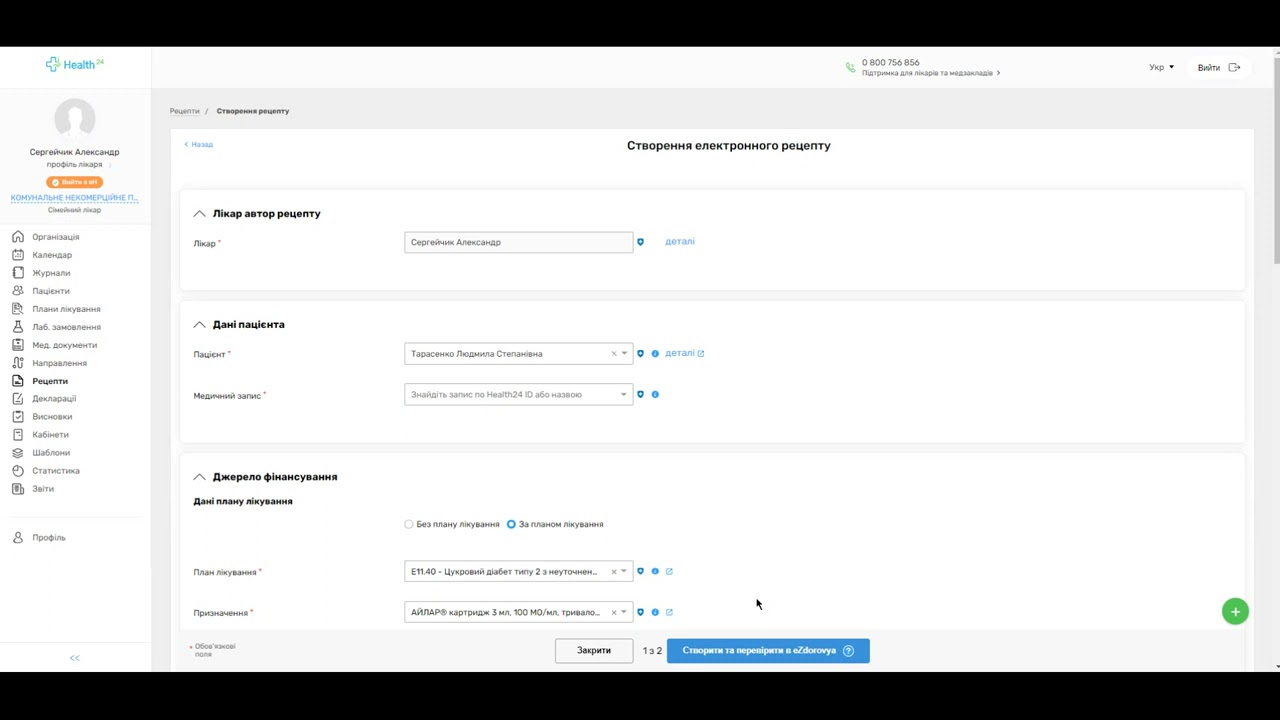Image resolution: width=1280 pixels, height=720 pixels.
Task: Click the Шаблони layers icon
Action: pos(18,452)
